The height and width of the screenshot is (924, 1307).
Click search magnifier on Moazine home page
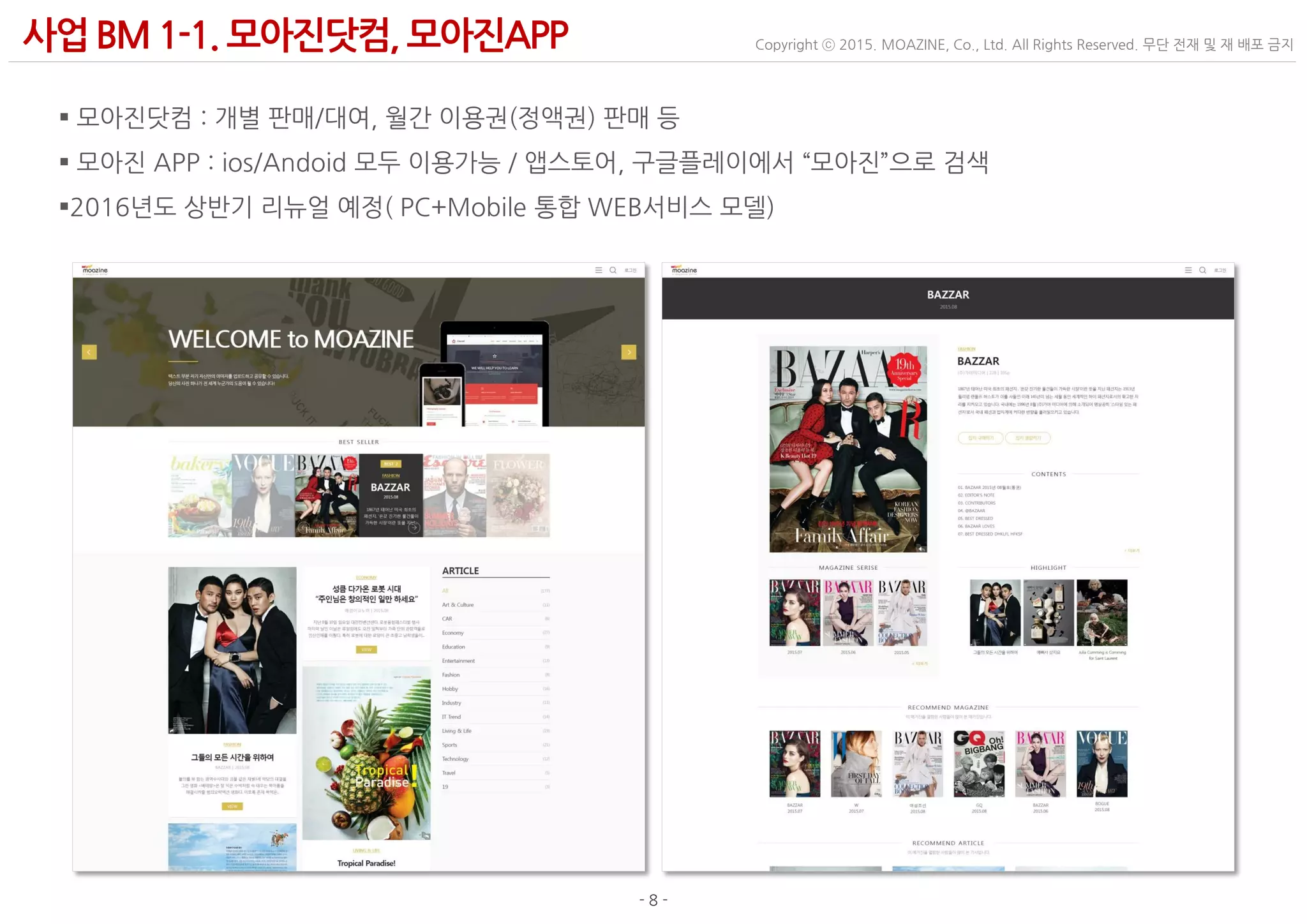pos(613,270)
